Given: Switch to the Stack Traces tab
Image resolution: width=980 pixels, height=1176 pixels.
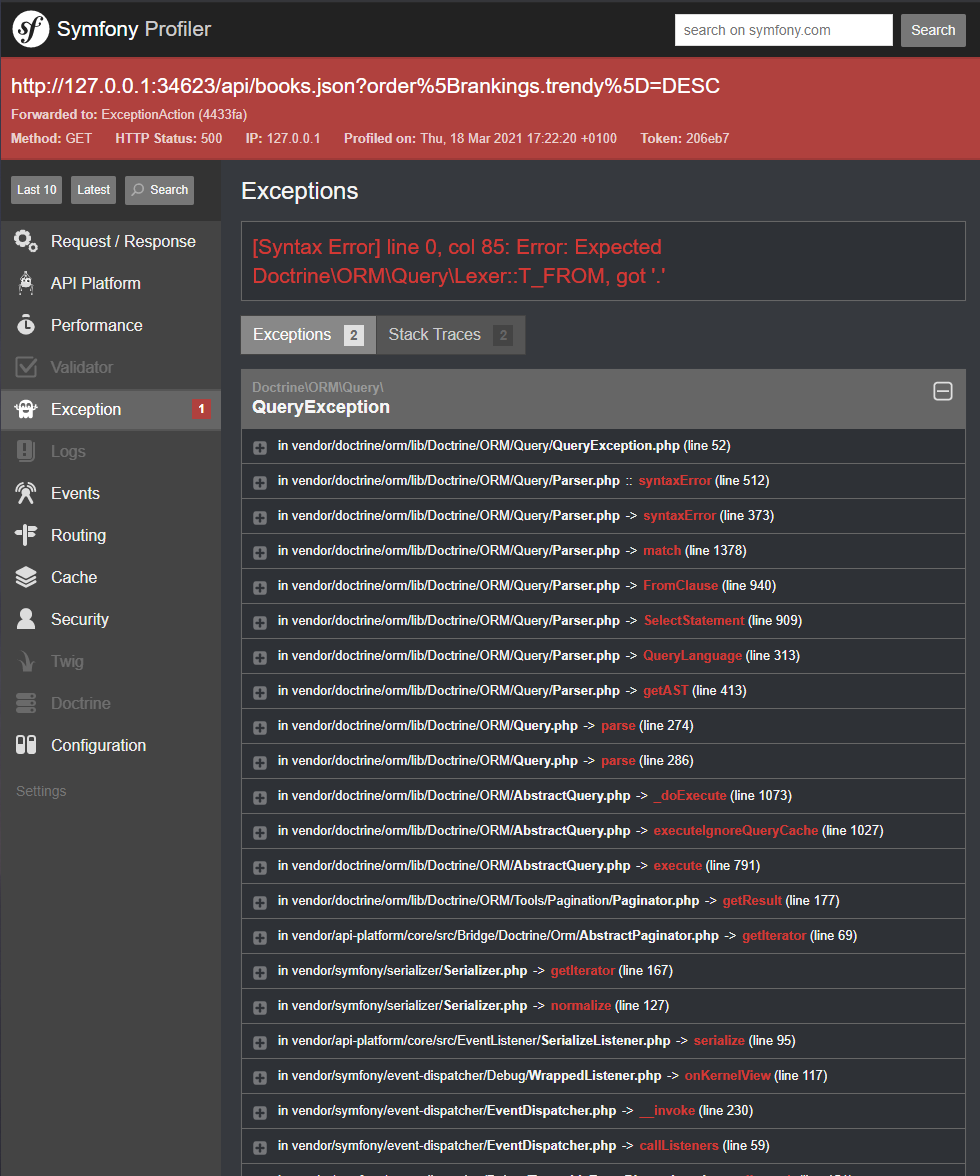Looking at the screenshot, I should [450, 334].
